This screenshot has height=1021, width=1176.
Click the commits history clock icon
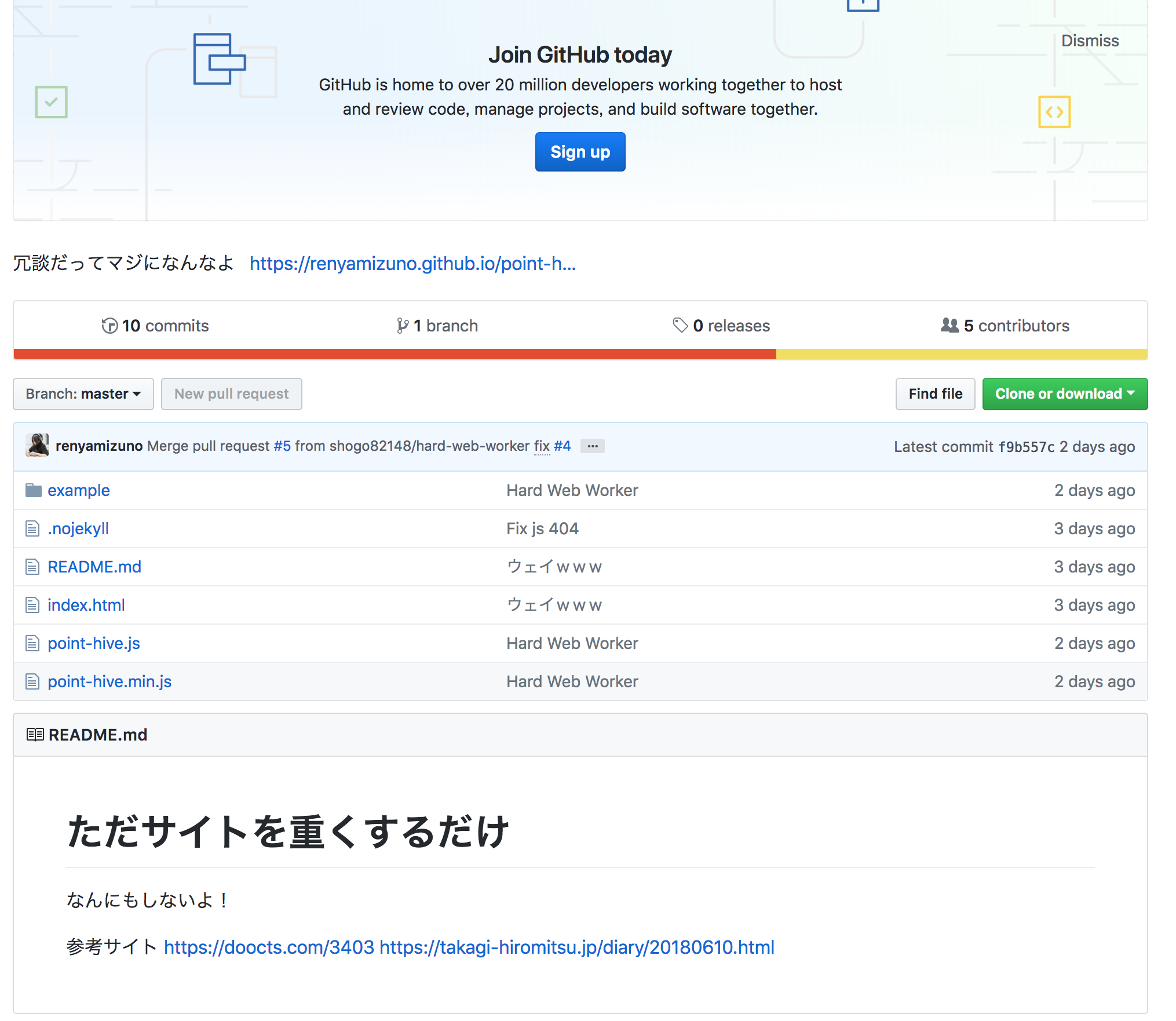109,326
